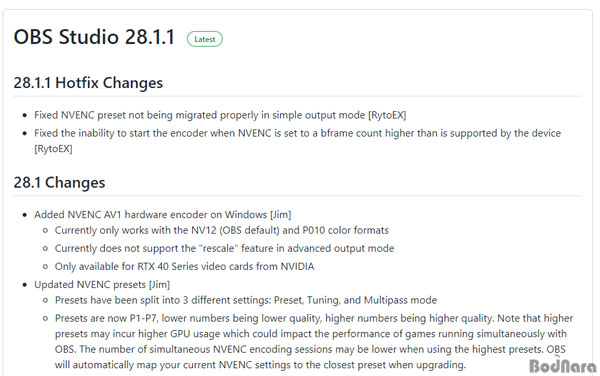Viewport: 600px width, 376px height.
Task: Click the Added NVENC AV1 hardware encoder line
Action: pos(163,215)
